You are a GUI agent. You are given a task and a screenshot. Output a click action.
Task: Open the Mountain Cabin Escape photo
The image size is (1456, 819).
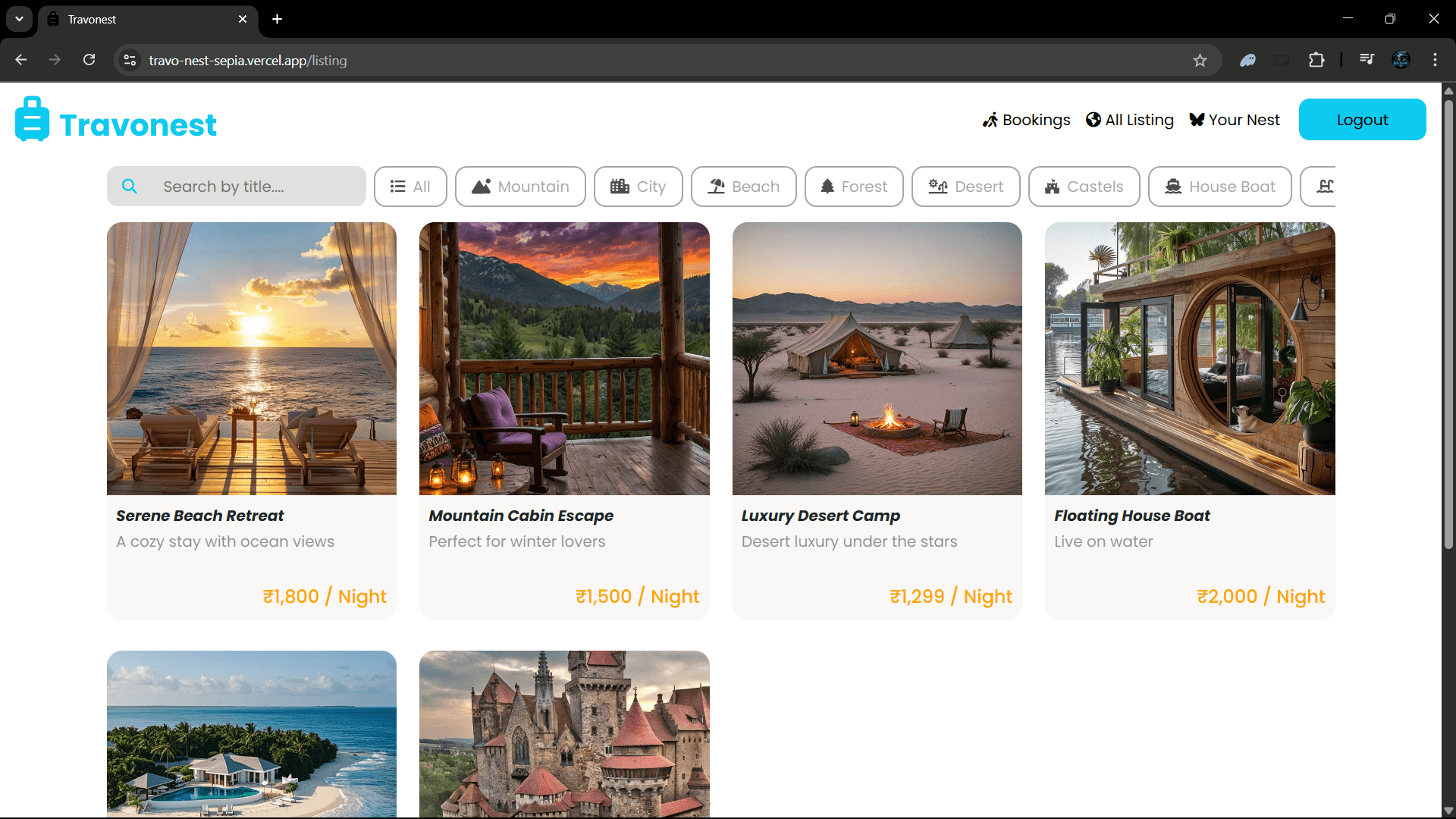point(564,359)
